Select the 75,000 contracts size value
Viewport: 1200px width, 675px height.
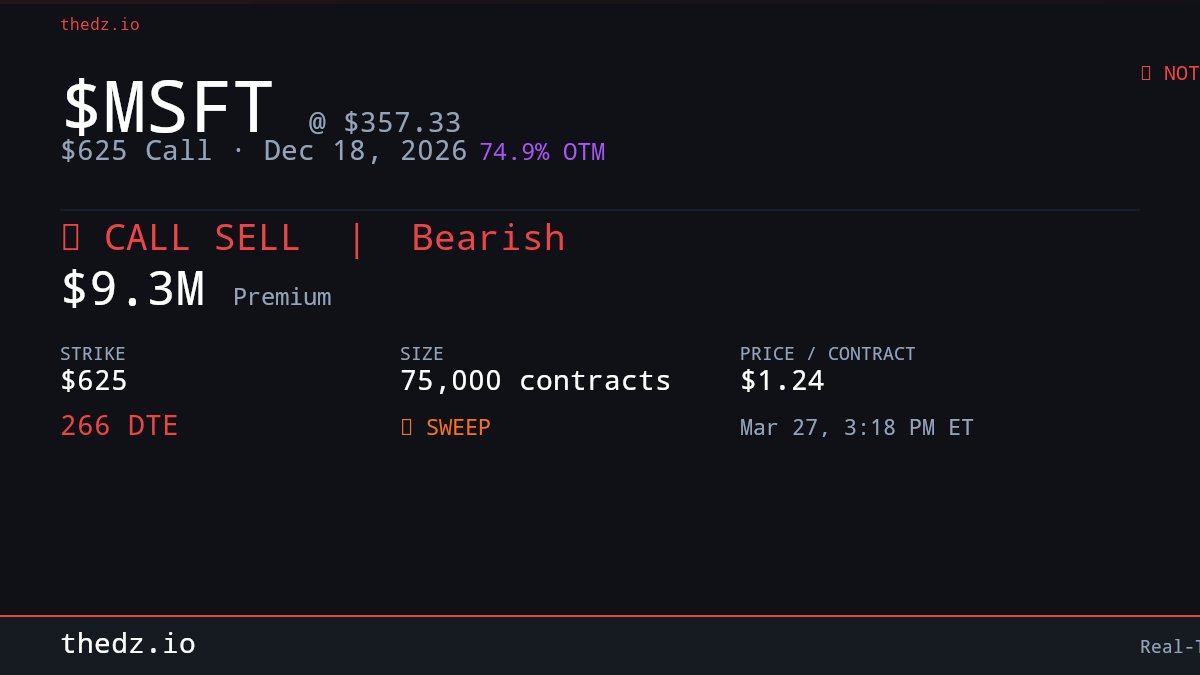535,381
